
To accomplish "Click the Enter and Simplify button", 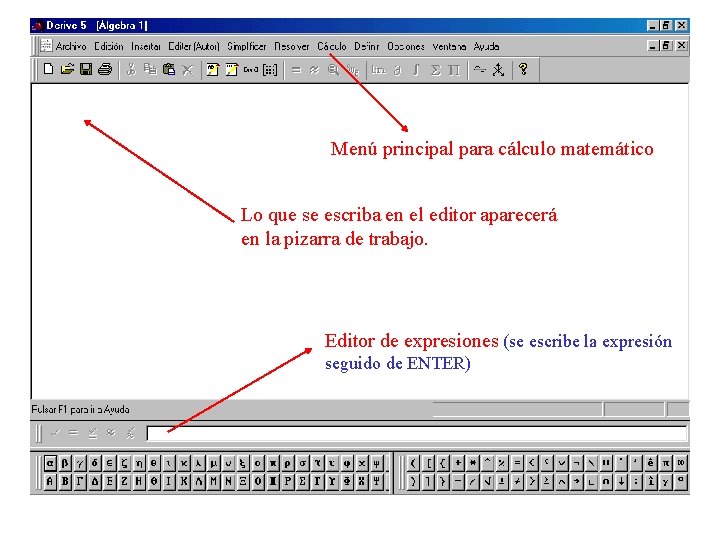I will click(93, 433).
